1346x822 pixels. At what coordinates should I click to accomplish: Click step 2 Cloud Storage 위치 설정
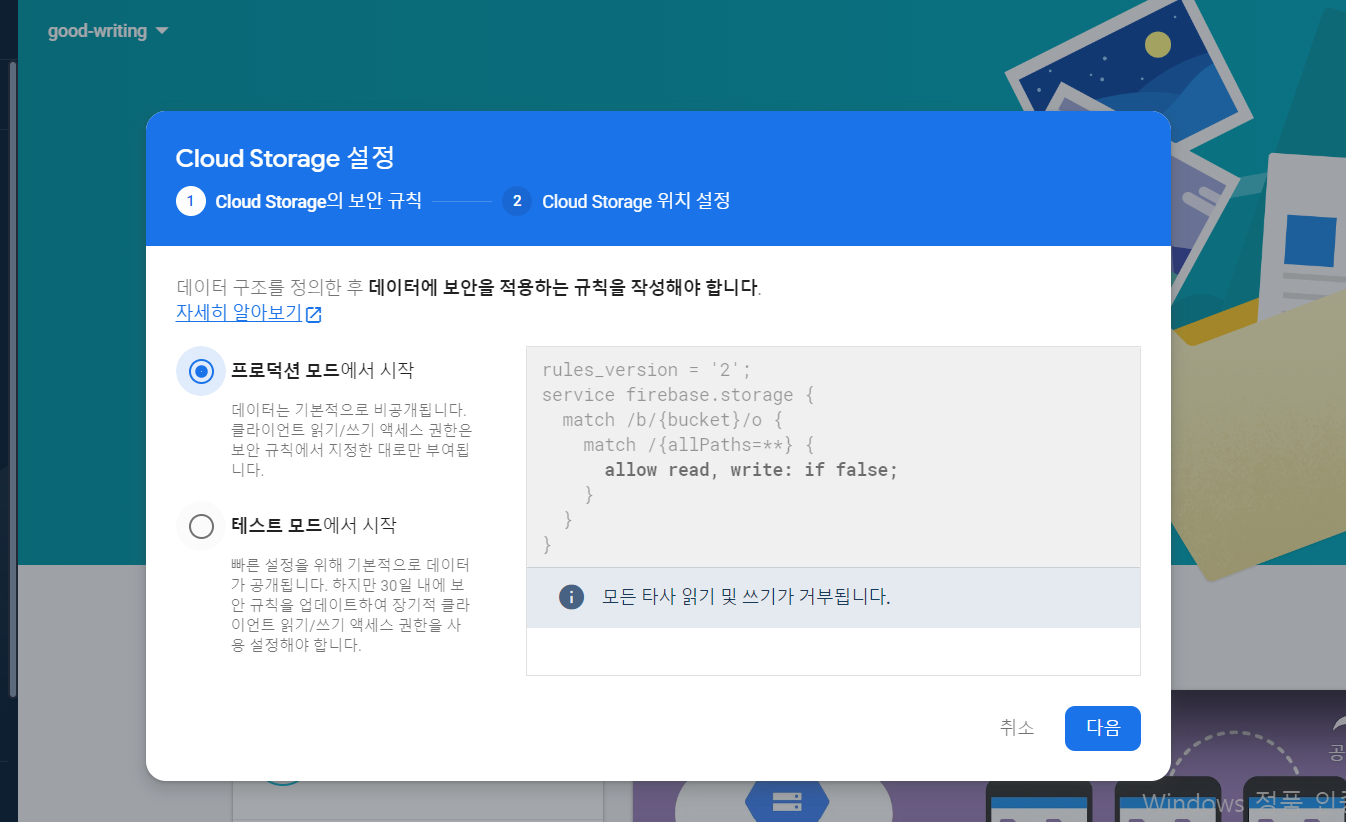pos(616,201)
